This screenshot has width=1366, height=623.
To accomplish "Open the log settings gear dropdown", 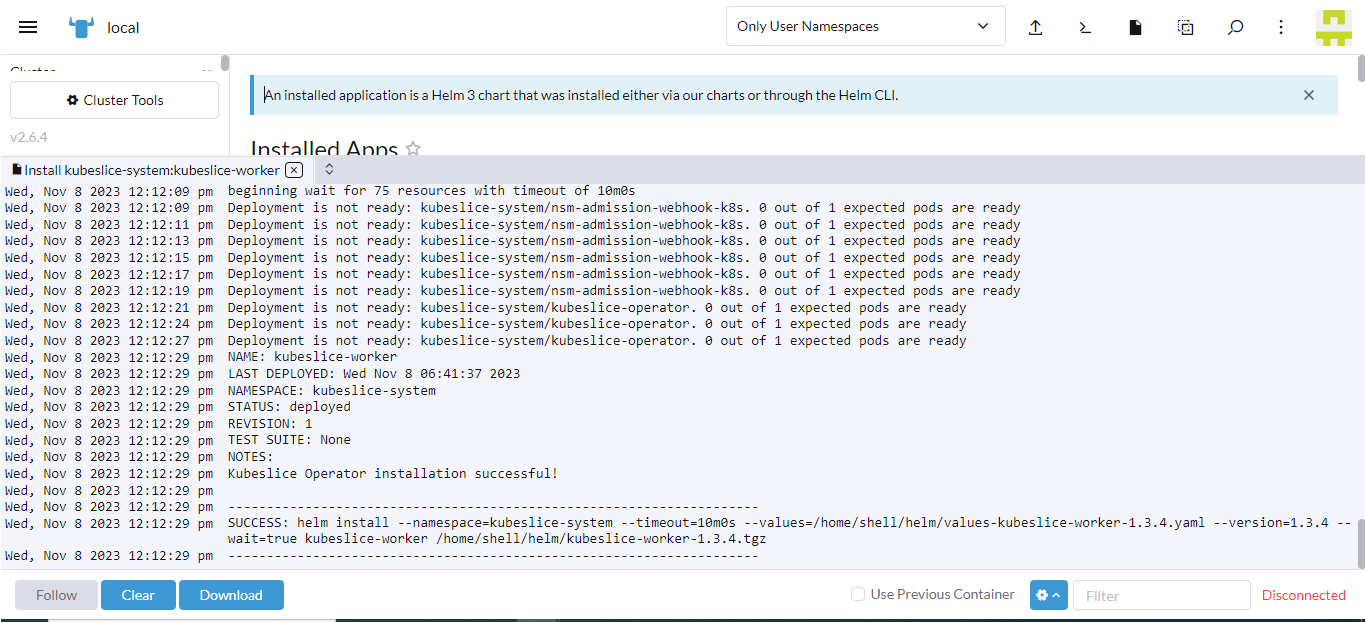I will tap(1048, 595).
